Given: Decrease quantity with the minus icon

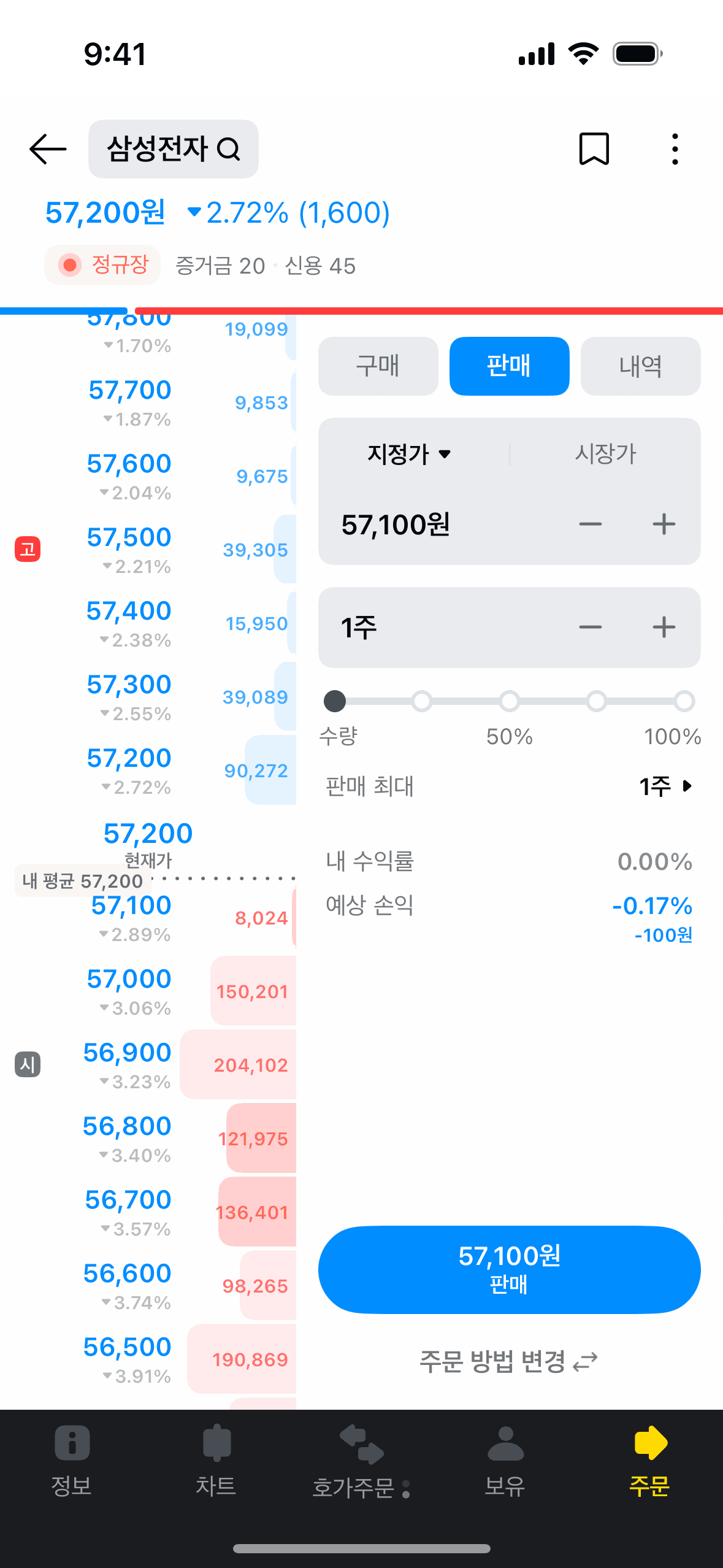Looking at the screenshot, I should tap(590, 628).
